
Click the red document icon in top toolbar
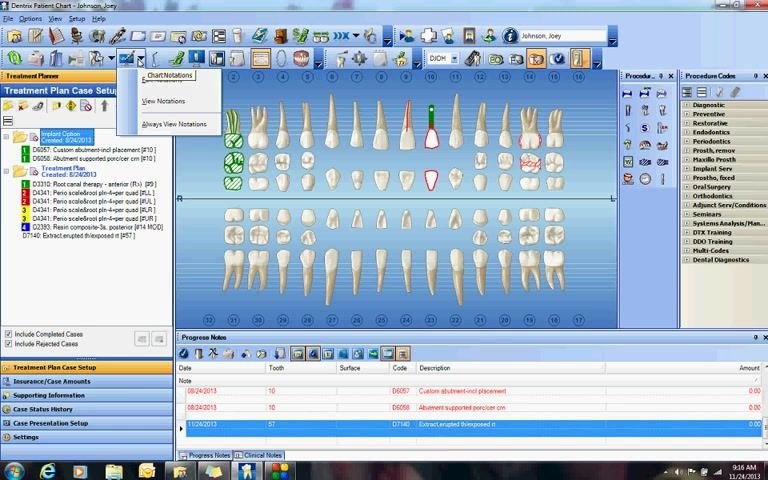(x=56, y=36)
